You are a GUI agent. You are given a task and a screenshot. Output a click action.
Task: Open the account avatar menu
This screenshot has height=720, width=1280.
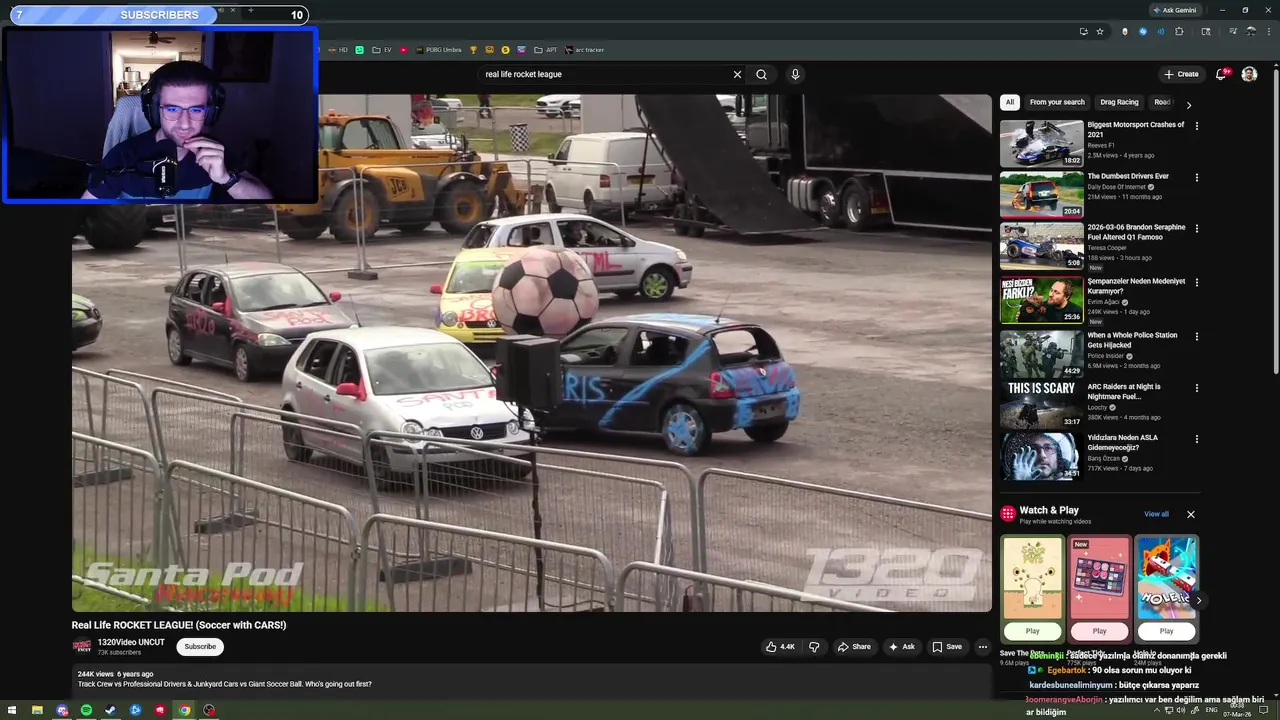(x=1249, y=74)
